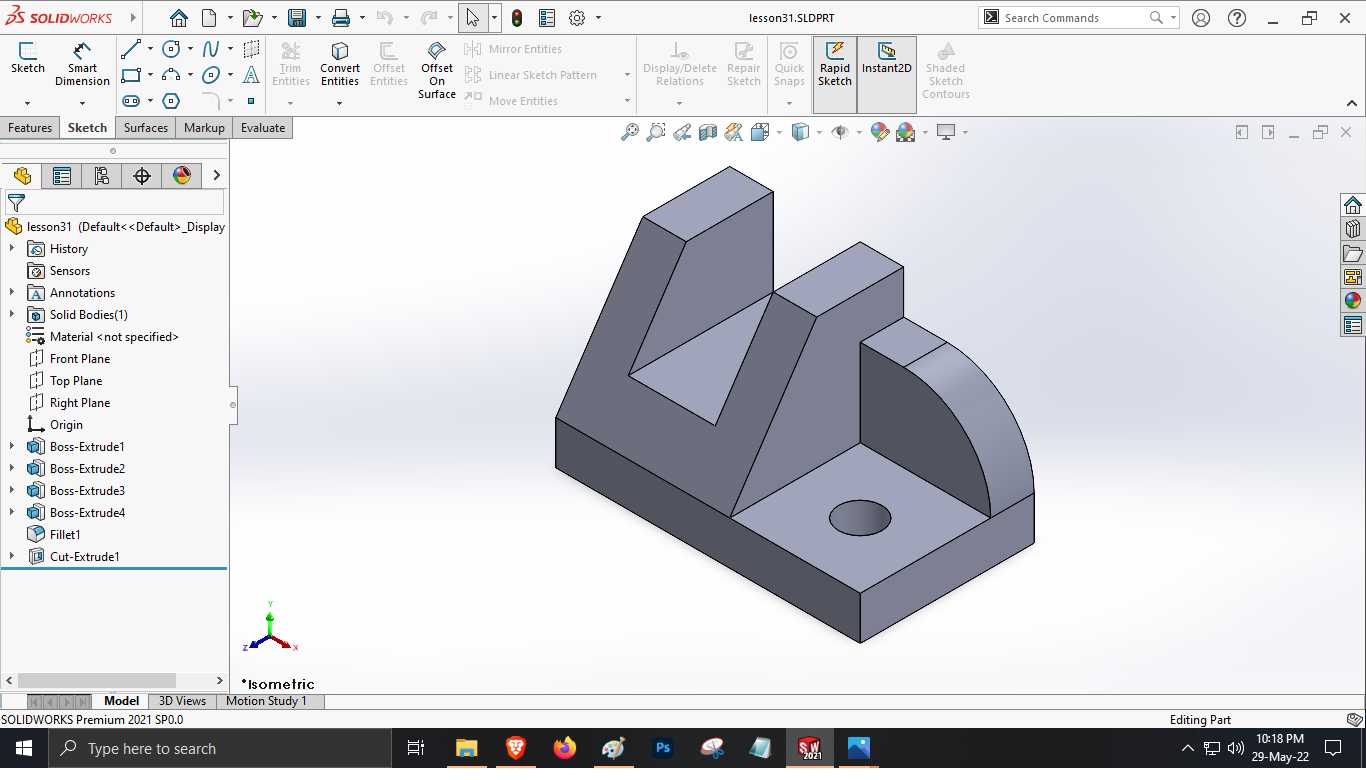Select the Smart Dimension tool

click(82, 65)
